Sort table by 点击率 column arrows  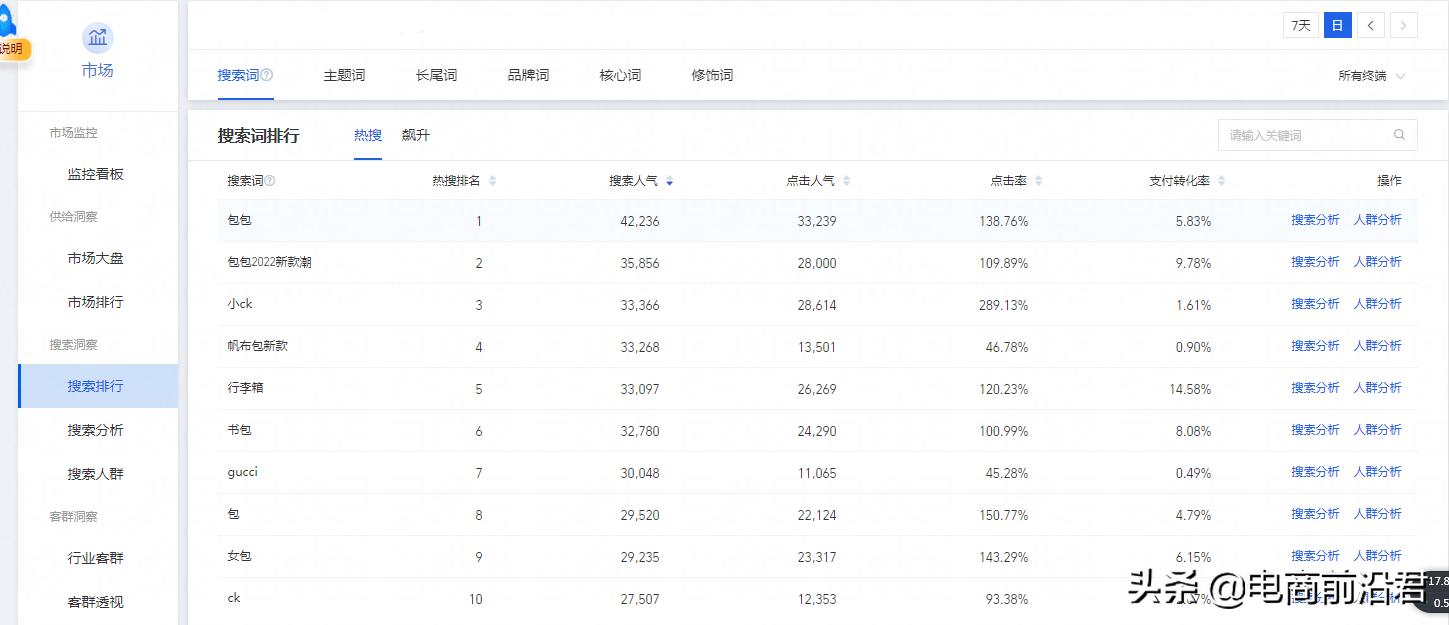click(1038, 181)
